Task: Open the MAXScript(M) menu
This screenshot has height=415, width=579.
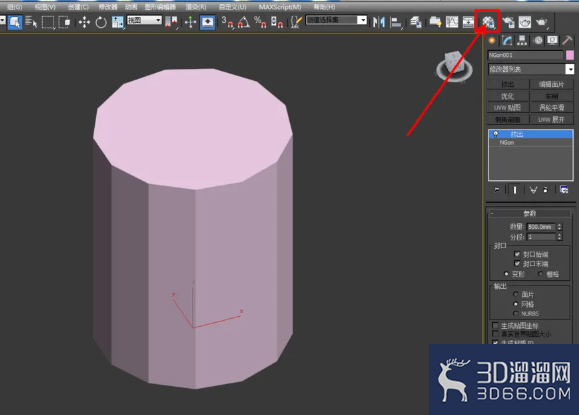Action: [280, 7]
